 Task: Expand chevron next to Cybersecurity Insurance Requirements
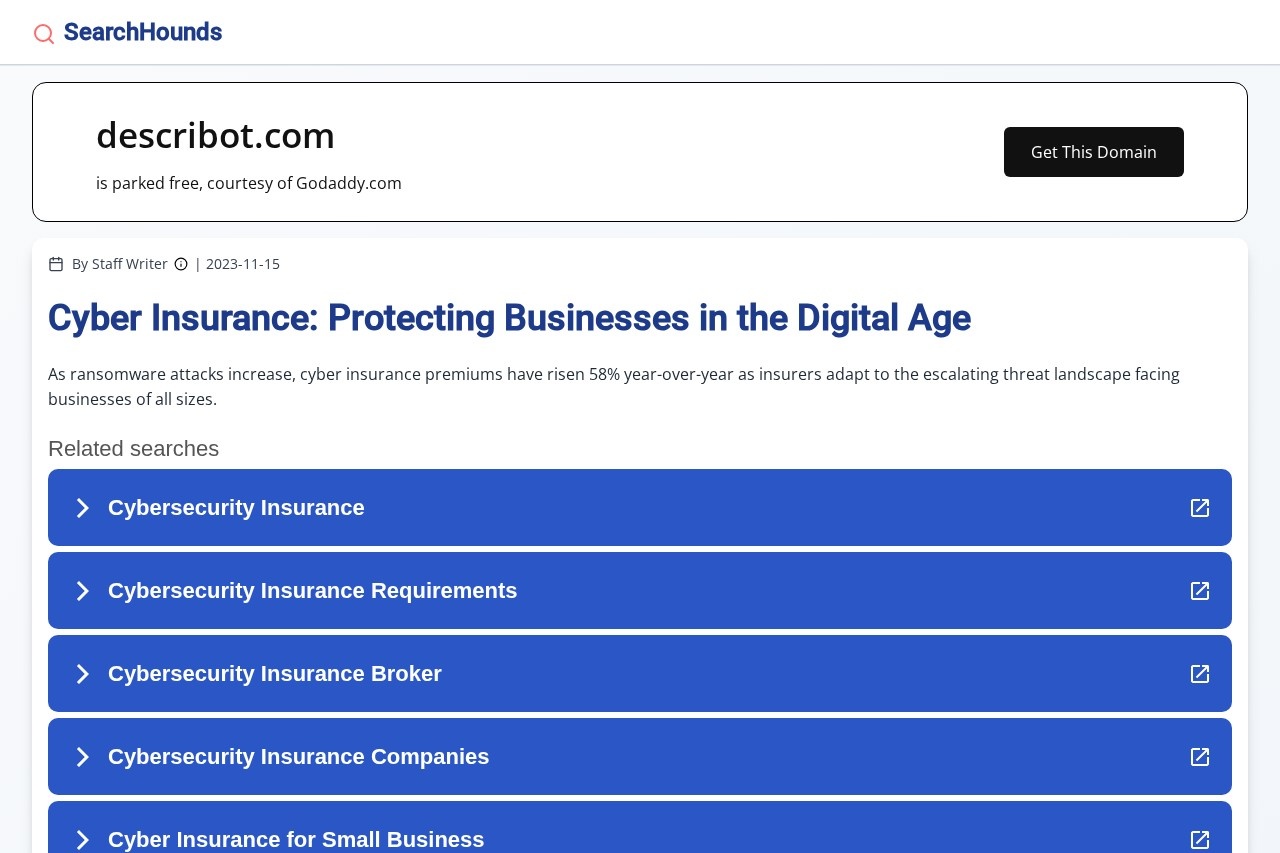tap(83, 591)
